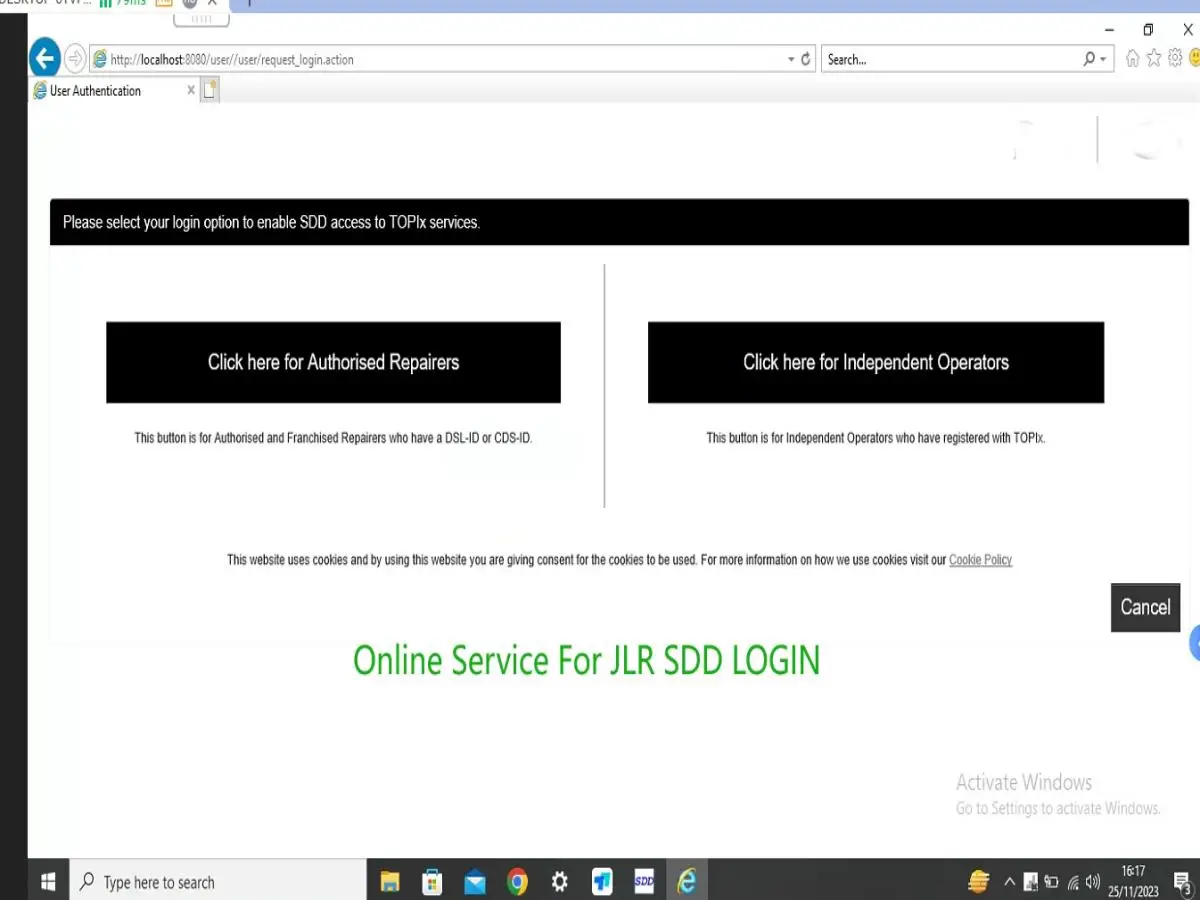Click the DSL-ID or CDS-ID description text
The height and width of the screenshot is (900, 1200).
(333, 438)
